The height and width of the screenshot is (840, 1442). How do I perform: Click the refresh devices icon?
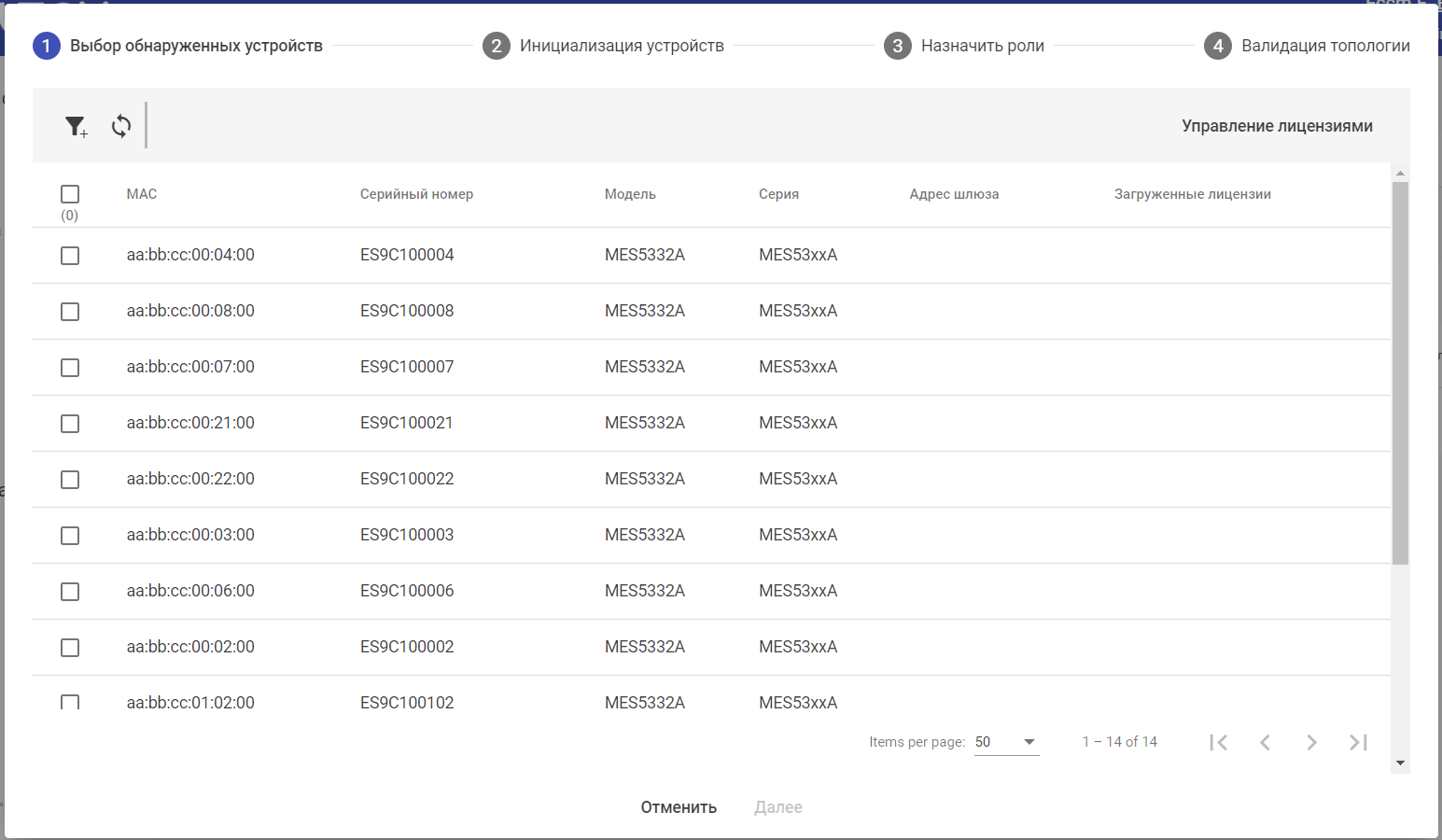tap(121, 126)
